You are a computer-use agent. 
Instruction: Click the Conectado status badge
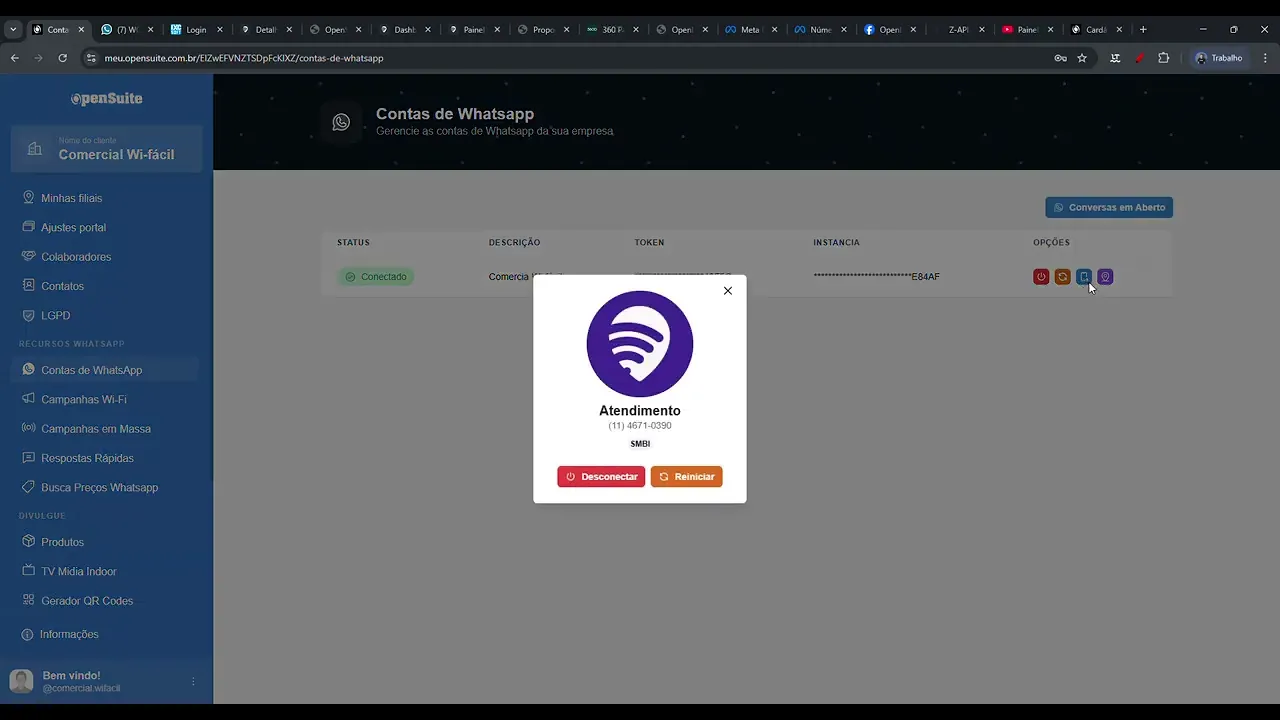tap(376, 277)
